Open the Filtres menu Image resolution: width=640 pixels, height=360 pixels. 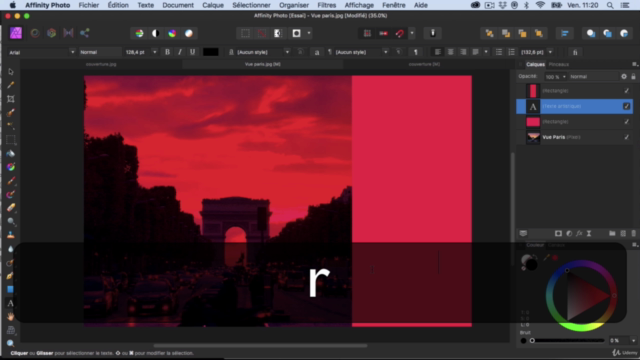coord(327,5)
